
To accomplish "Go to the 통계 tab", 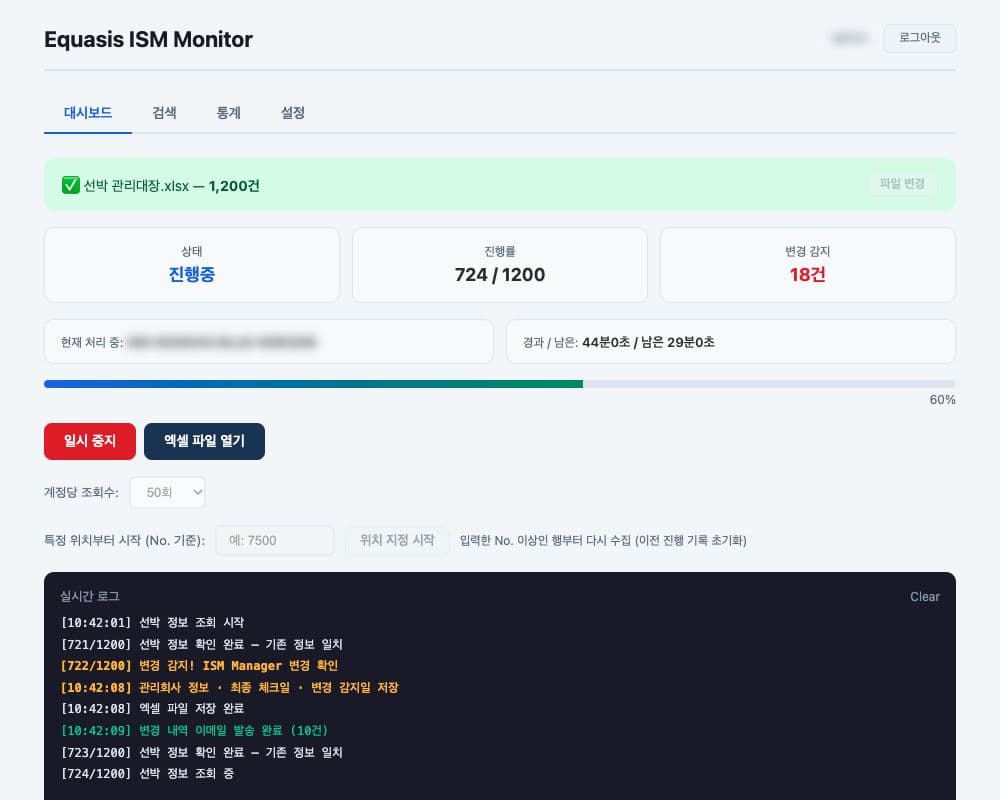I will (x=228, y=113).
